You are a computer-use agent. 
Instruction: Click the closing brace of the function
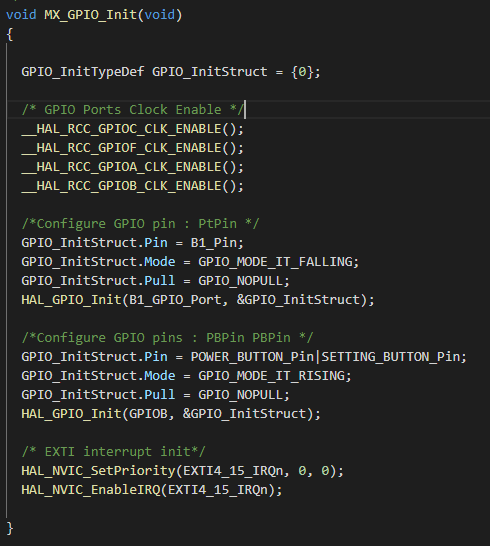[10, 528]
